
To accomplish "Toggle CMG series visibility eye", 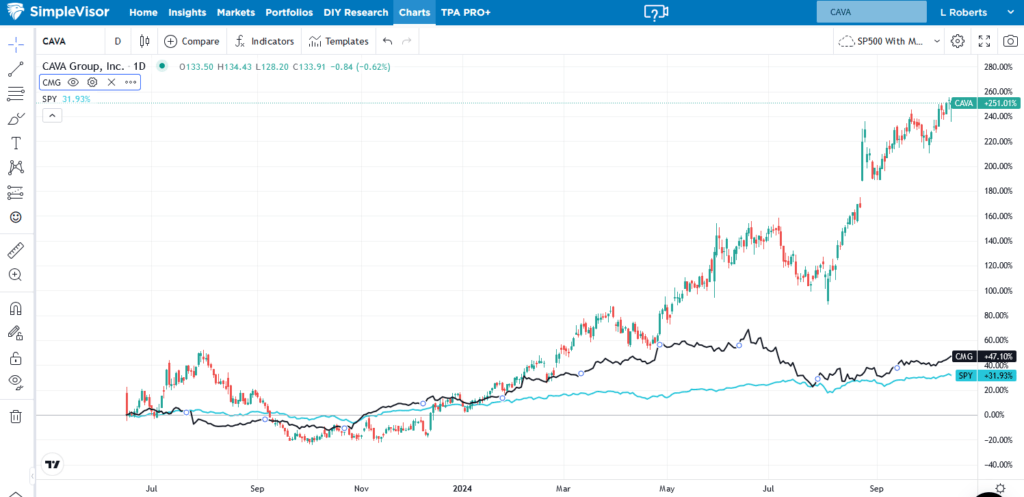I will point(73,82).
